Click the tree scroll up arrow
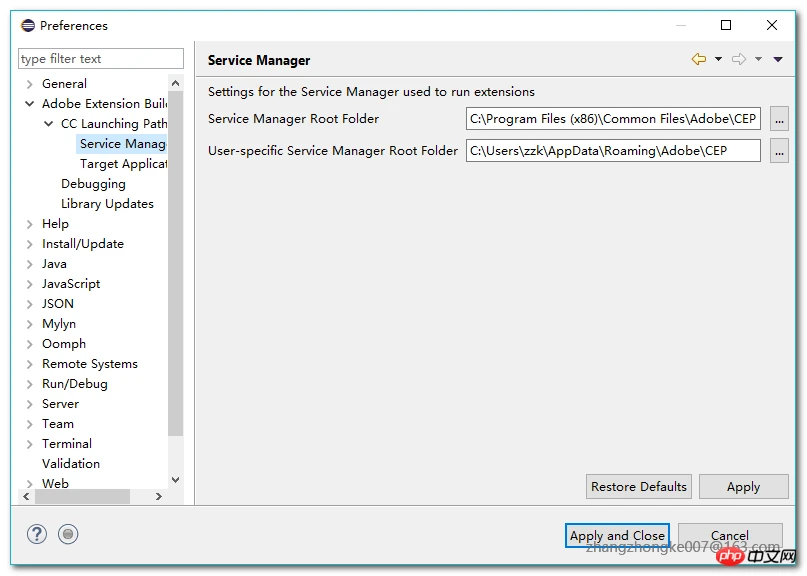Image resolution: width=807 pixels, height=576 pixels. tap(176, 83)
